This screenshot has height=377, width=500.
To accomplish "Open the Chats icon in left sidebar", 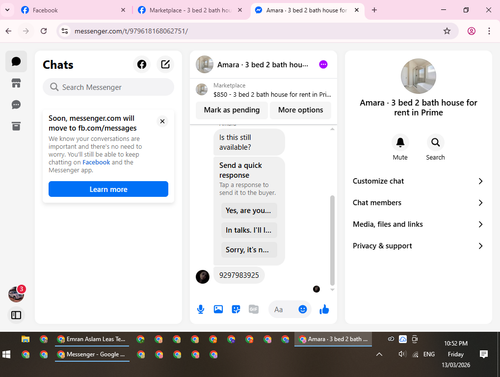I will point(16,62).
